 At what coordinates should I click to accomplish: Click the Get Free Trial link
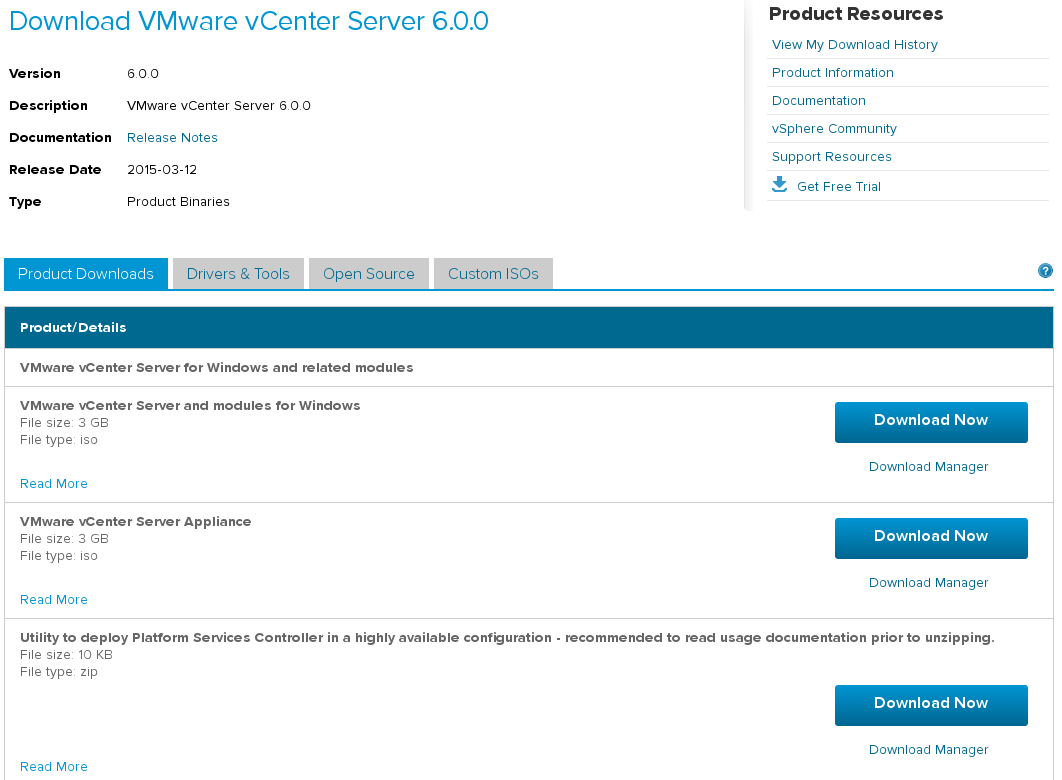click(x=838, y=187)
